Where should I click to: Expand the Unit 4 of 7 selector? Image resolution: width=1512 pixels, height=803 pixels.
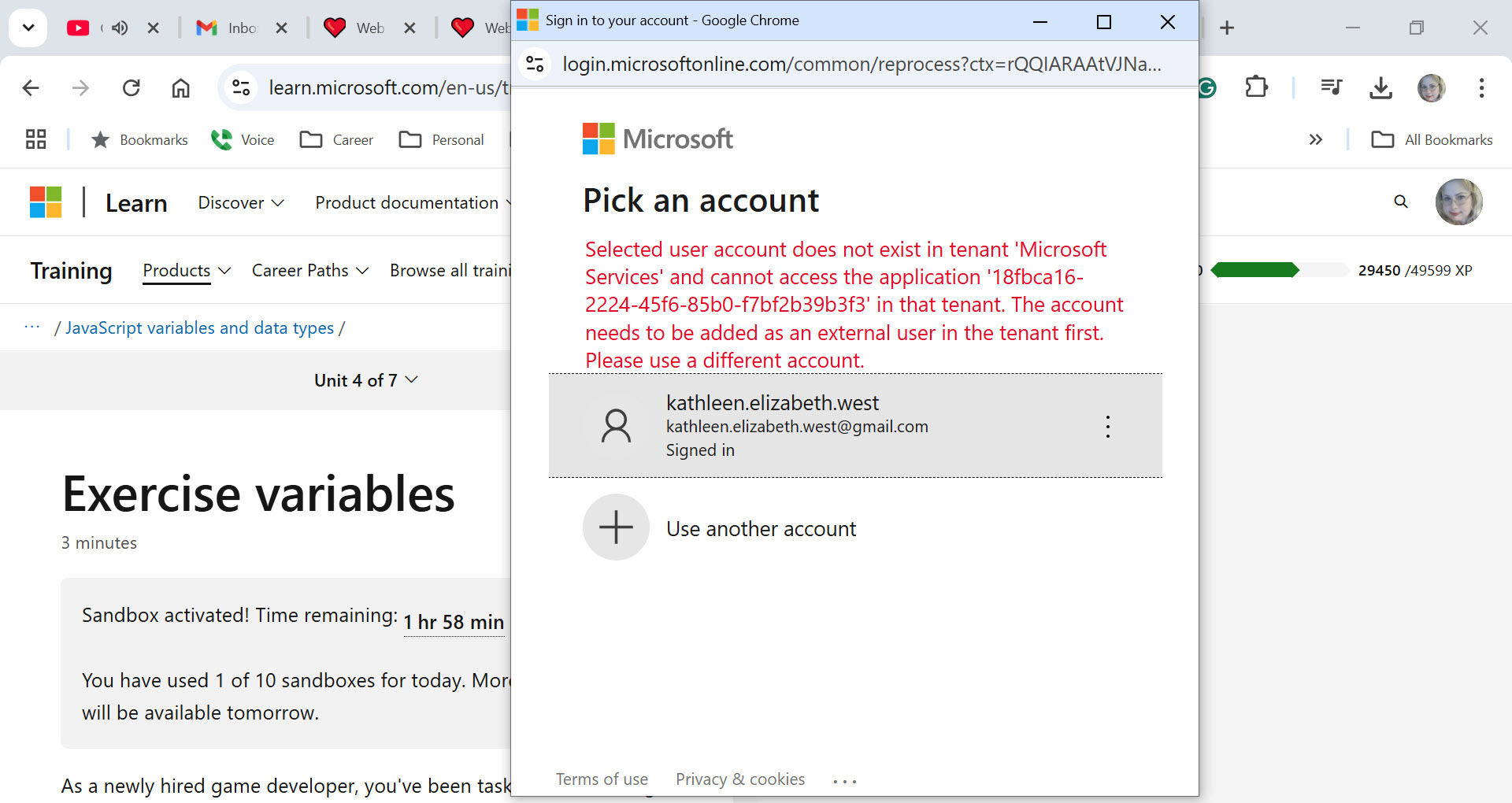coord(366,380)
